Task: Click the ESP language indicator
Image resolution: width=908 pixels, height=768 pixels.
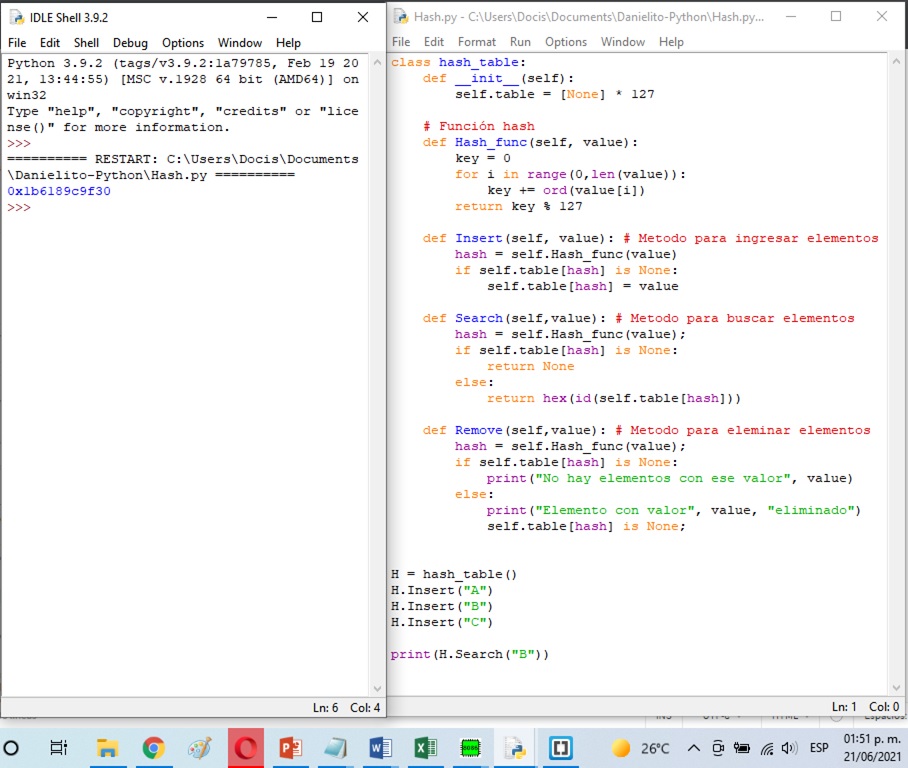Action: pos(819,748)
